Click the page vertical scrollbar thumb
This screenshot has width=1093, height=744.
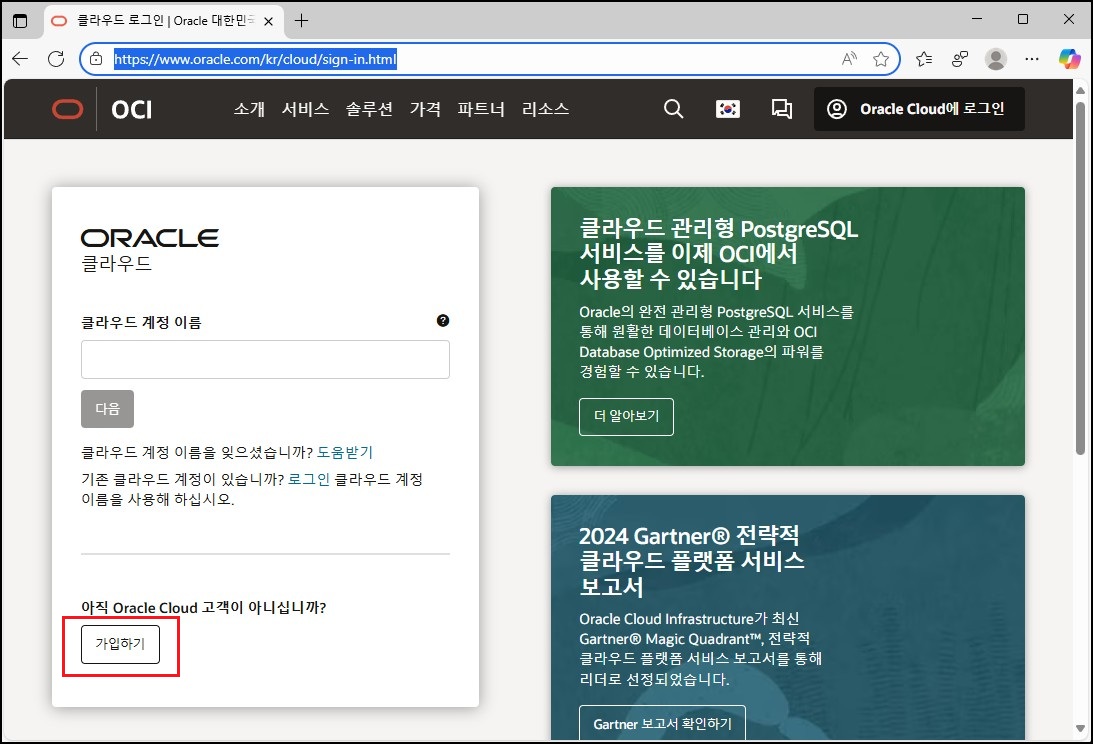pos(1080,279)
